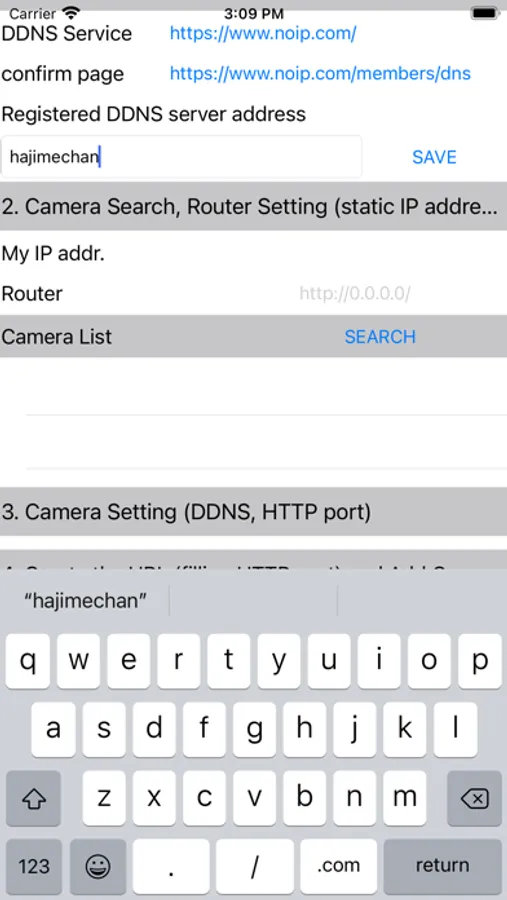Image resolution: width=507 pixels, height=900 pixels.
Task: Save the registered DDNS server address
Action: pyautogui.click(x=434, y=157)
